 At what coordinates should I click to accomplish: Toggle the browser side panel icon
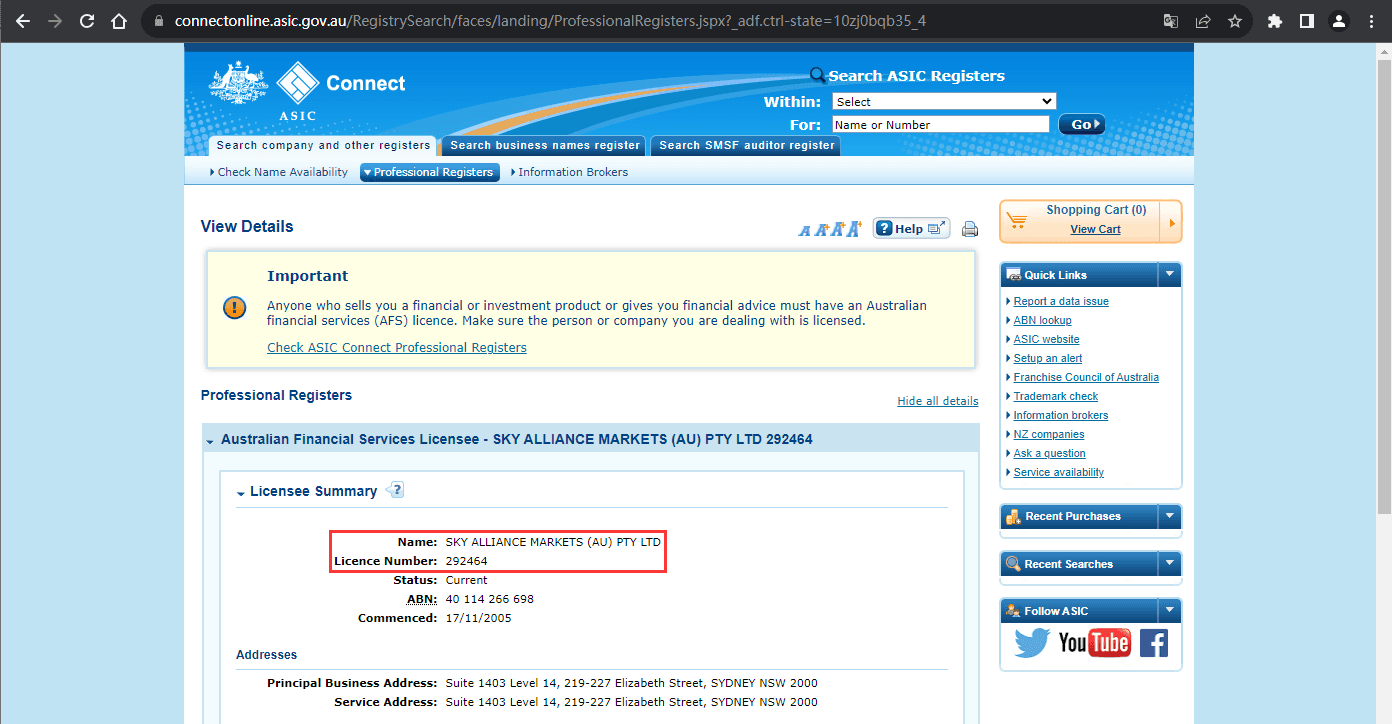click(1307, 21)
